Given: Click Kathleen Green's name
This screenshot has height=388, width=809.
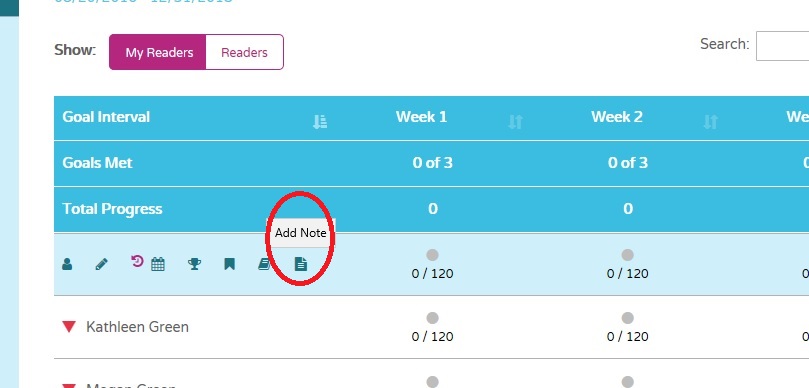Looking at the screenshot, I should click(x=137, y=327).
